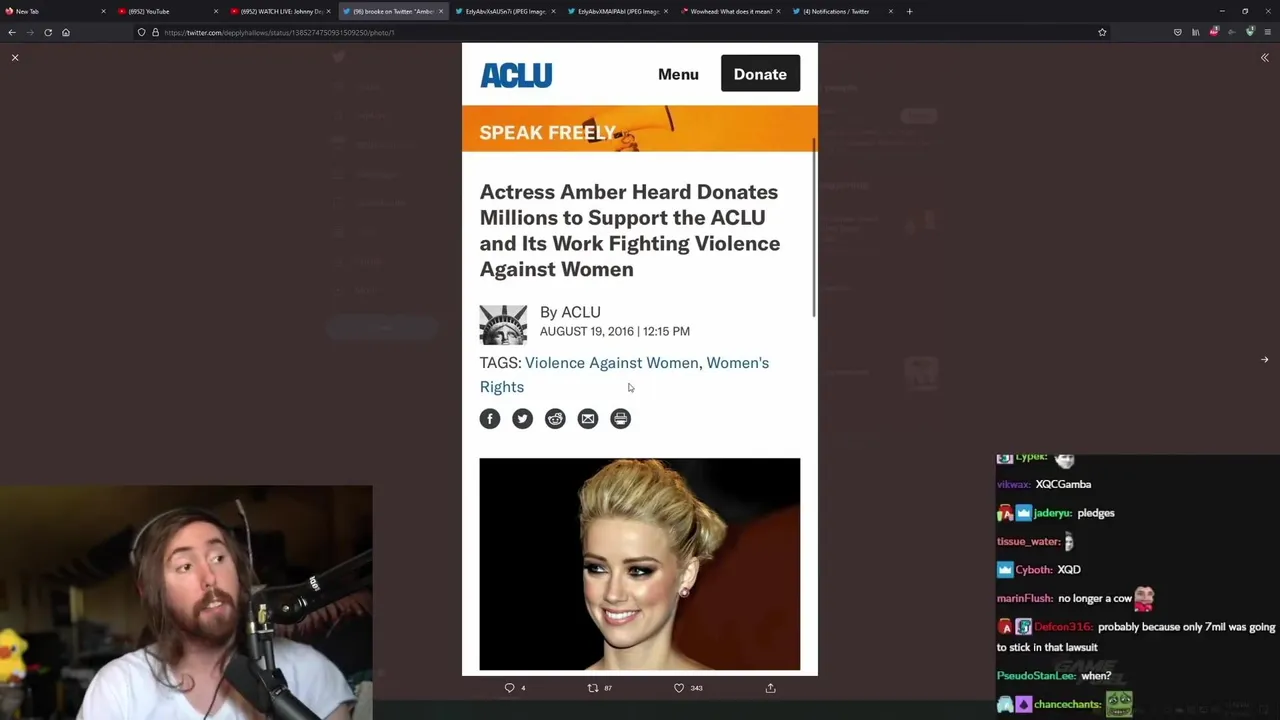Go to browser home page
The width and height of the screenshot is (1280, 720).
[66, 32]
